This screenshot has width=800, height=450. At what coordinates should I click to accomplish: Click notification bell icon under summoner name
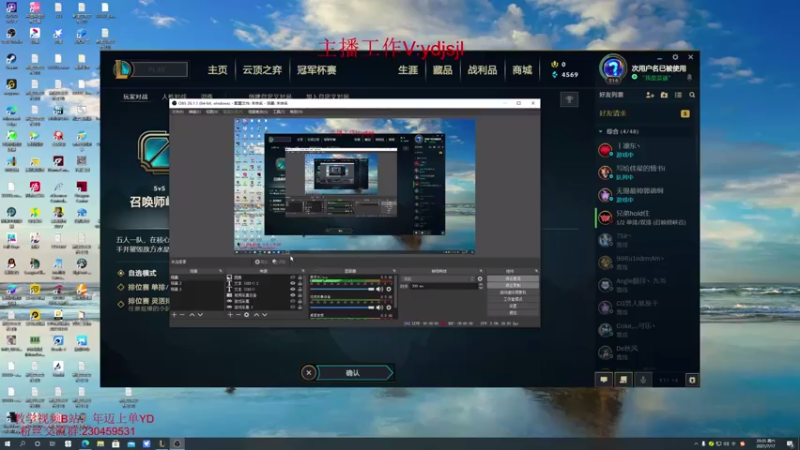[689, 78]
